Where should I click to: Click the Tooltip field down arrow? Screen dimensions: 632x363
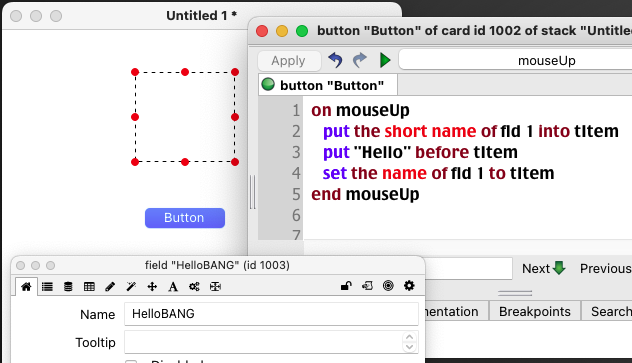[410, 347]
